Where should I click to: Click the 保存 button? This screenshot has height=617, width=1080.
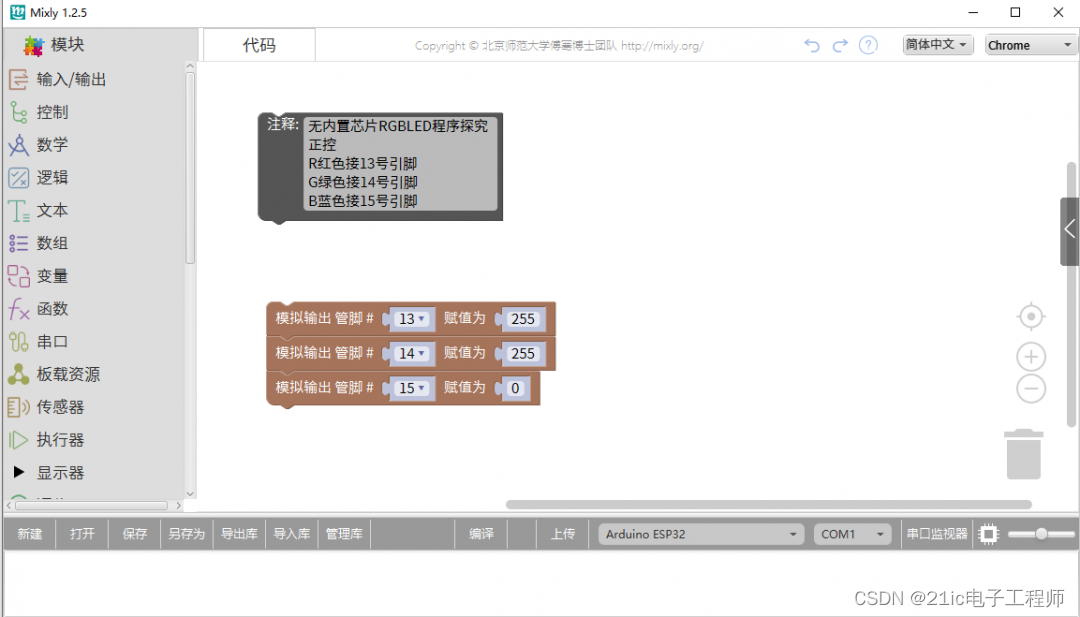[134, 534]
